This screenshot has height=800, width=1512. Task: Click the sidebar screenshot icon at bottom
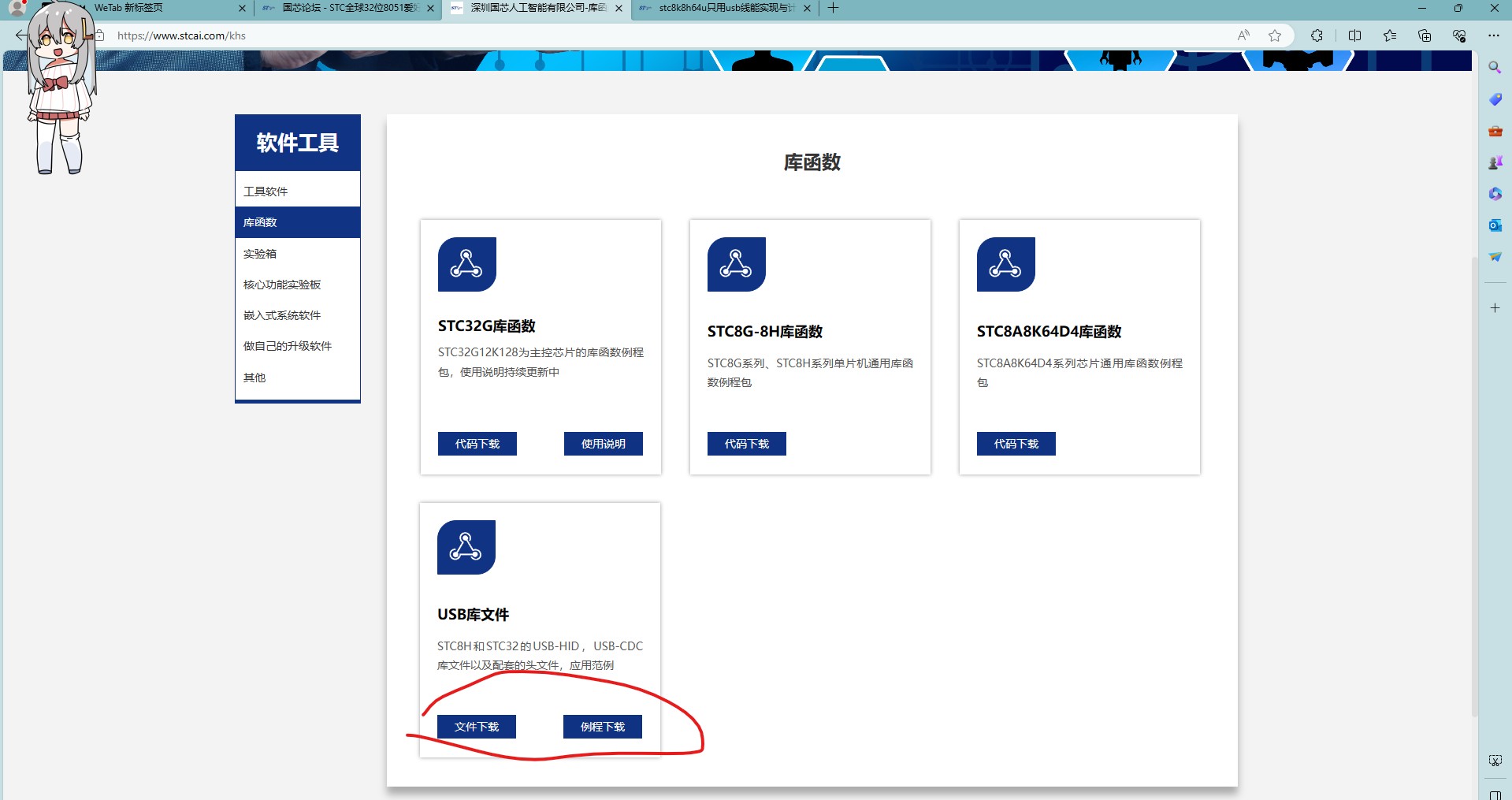click(1495, 761)
